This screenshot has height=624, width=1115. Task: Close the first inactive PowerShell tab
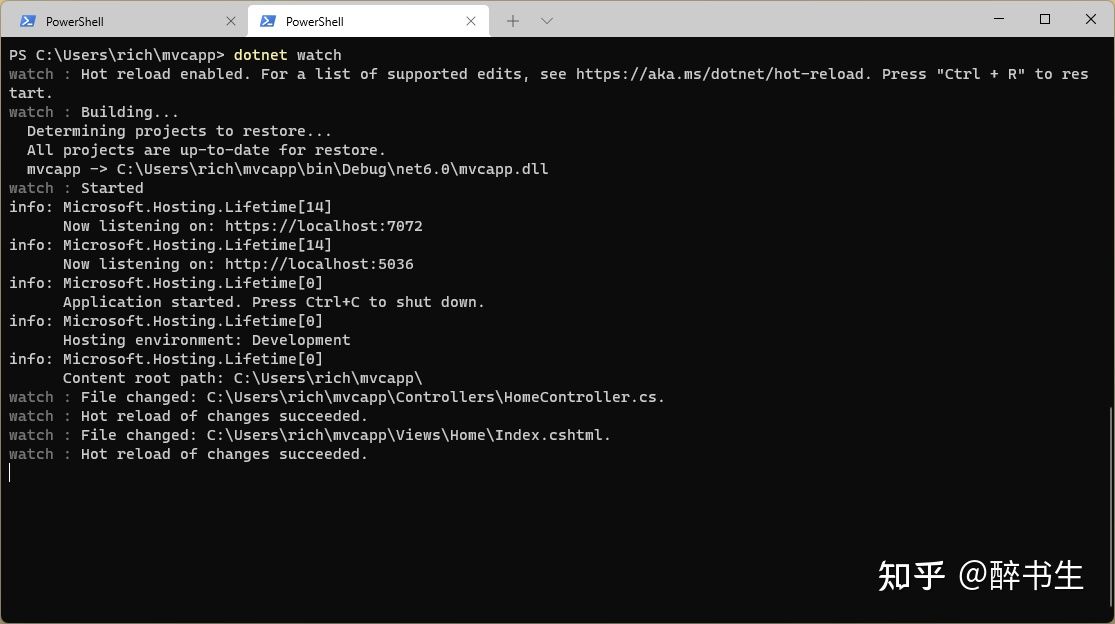click(230, 21)
